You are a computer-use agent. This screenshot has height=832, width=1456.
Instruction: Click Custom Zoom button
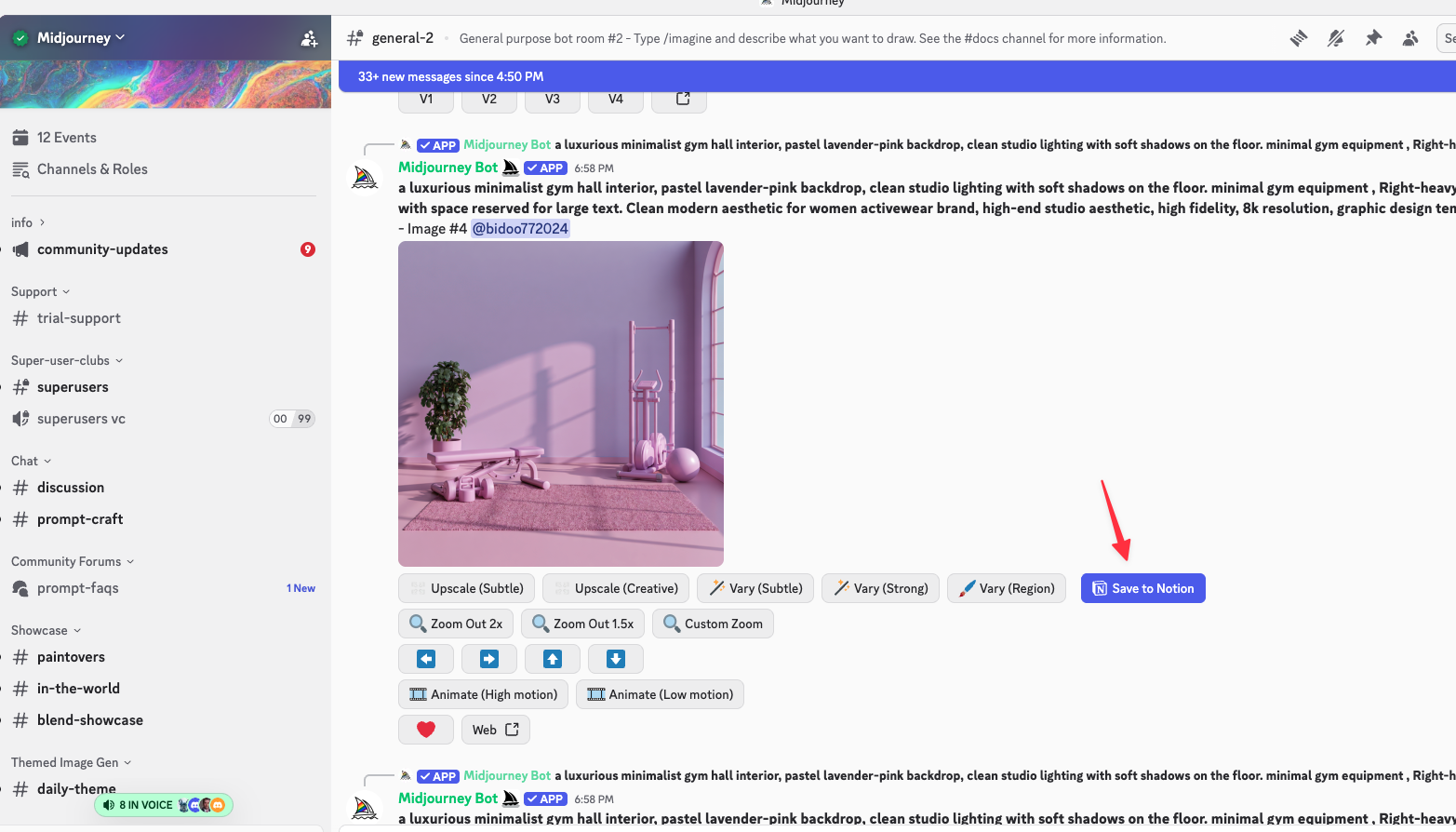pos(713,624)
